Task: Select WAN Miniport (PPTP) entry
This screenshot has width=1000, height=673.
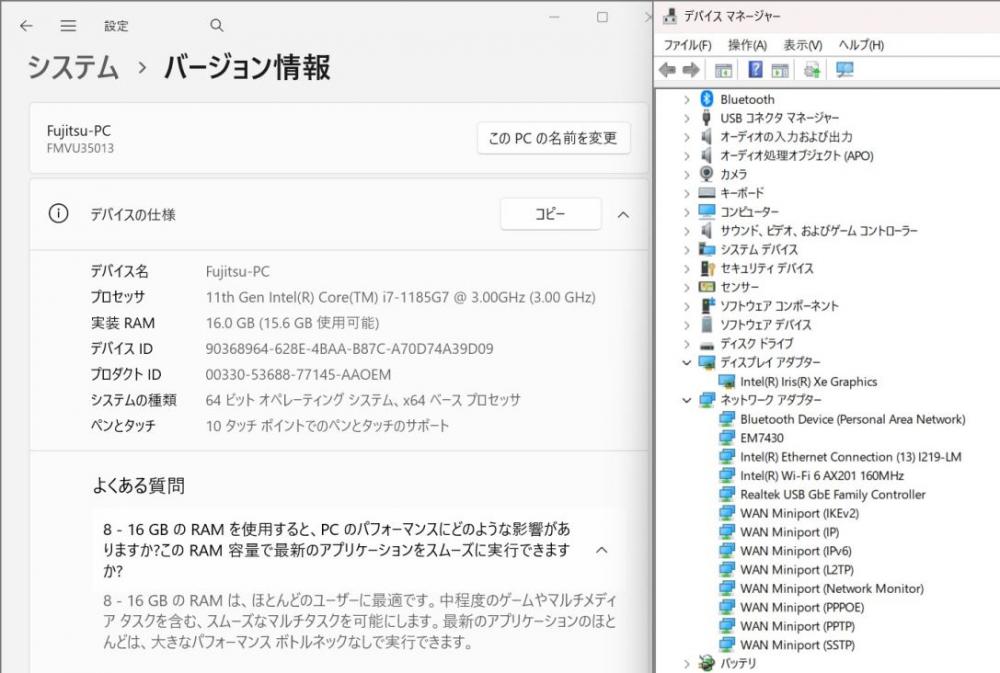Action: [x=797, y=626]
